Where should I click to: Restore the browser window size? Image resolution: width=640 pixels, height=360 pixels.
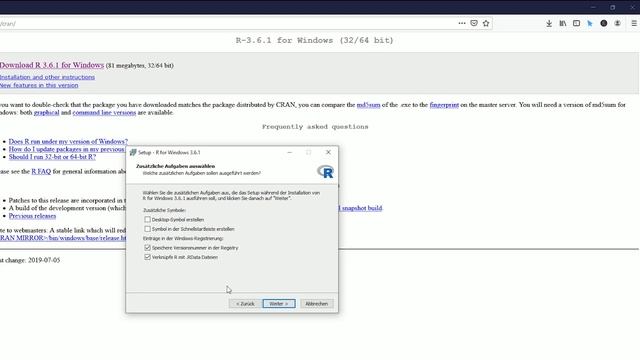613,7
